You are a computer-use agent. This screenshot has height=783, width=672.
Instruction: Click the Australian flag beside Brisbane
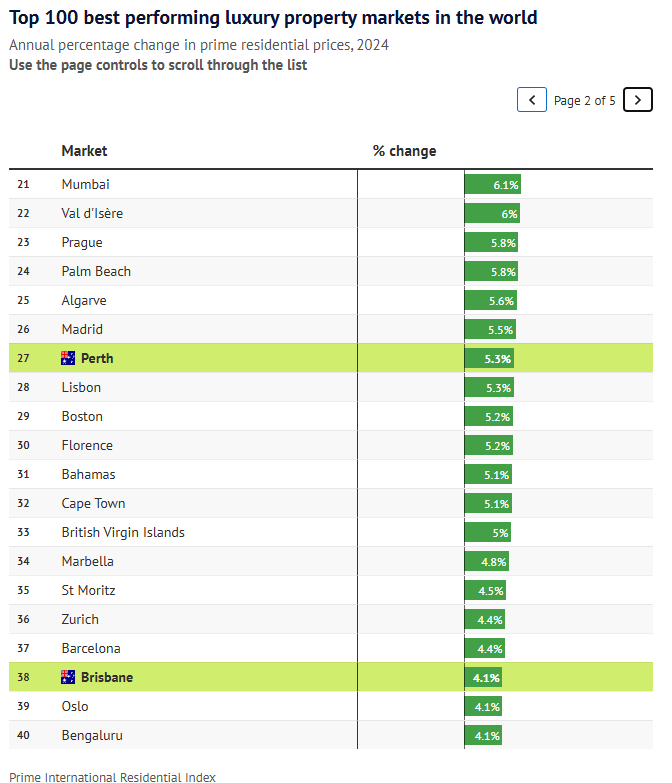pyautogui.click(x=68, y=677)
